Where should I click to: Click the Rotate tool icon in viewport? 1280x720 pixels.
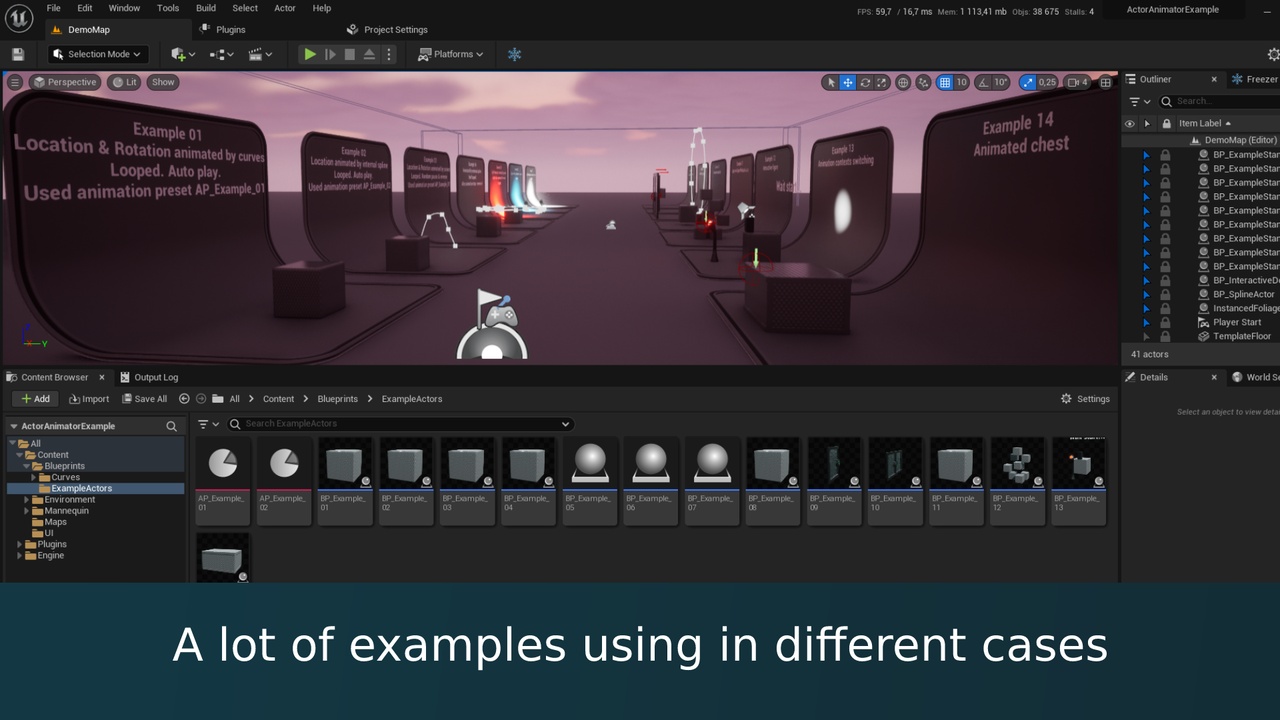865,82
